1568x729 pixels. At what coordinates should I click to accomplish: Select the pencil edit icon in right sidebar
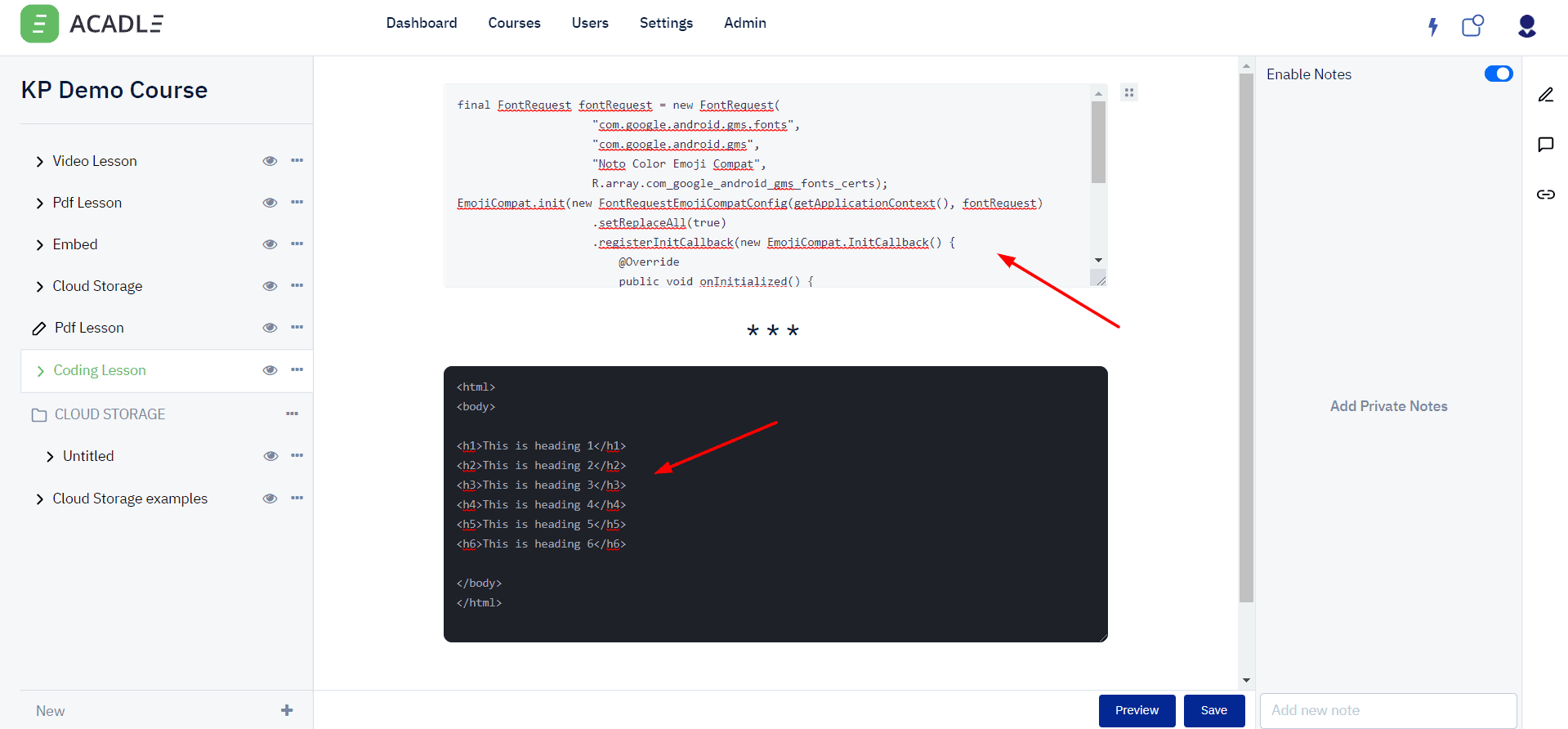coord(1545,95)
